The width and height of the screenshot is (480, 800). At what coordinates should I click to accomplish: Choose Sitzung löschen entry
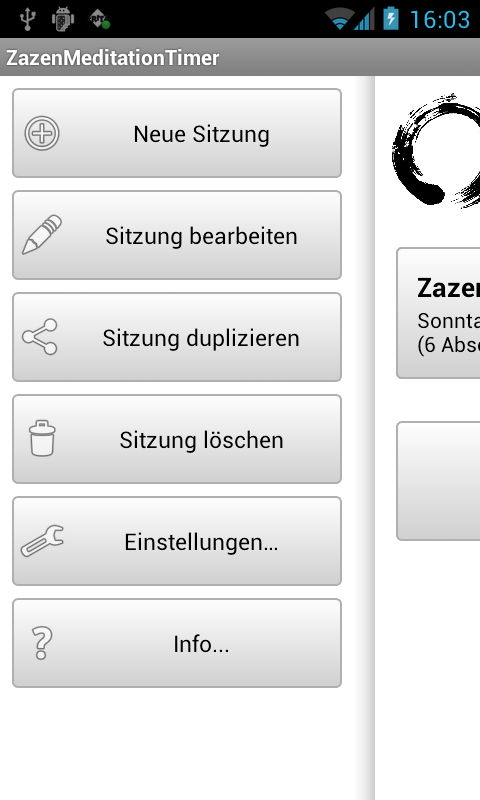[177, 439]
